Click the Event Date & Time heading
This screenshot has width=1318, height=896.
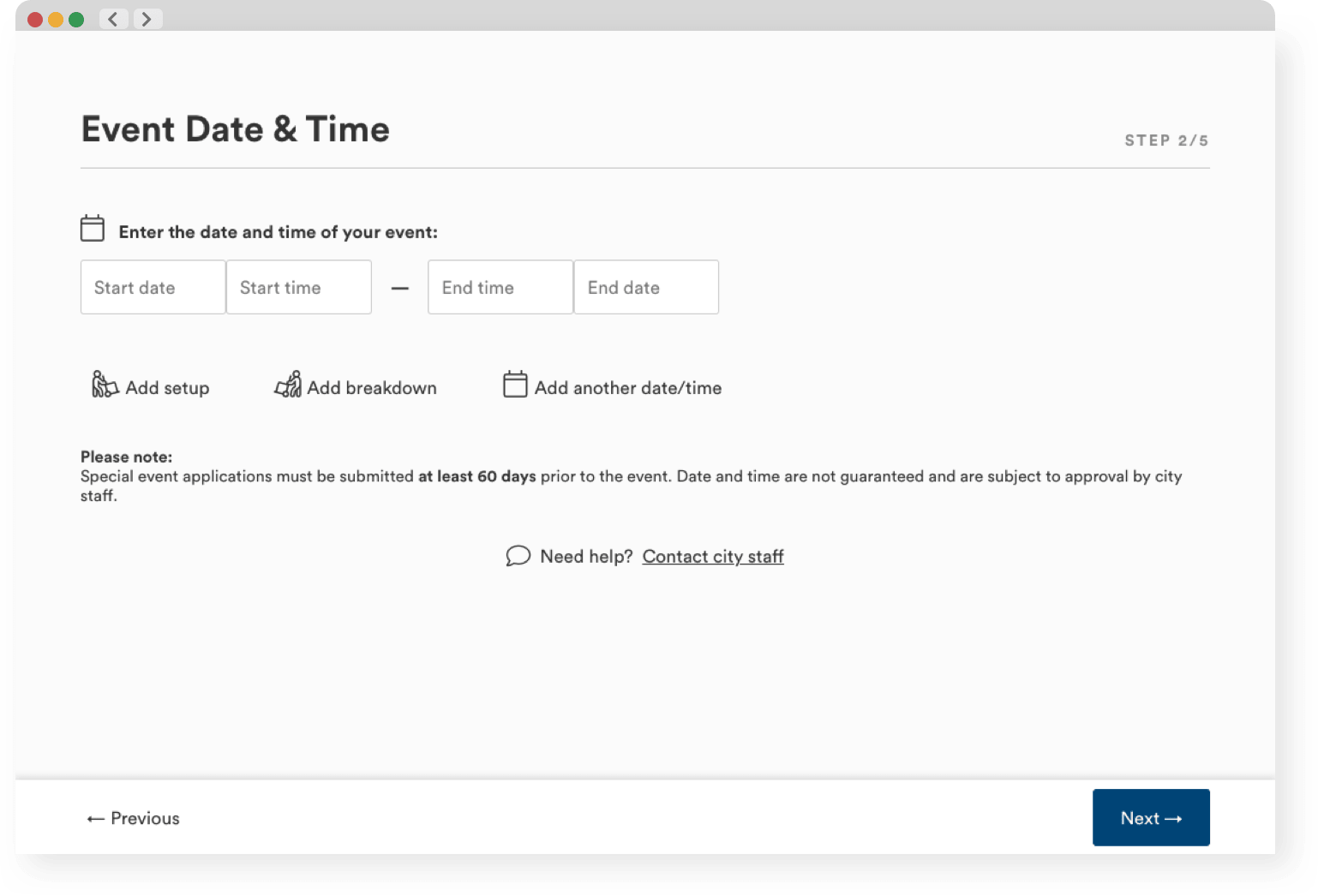click(236, 129)
